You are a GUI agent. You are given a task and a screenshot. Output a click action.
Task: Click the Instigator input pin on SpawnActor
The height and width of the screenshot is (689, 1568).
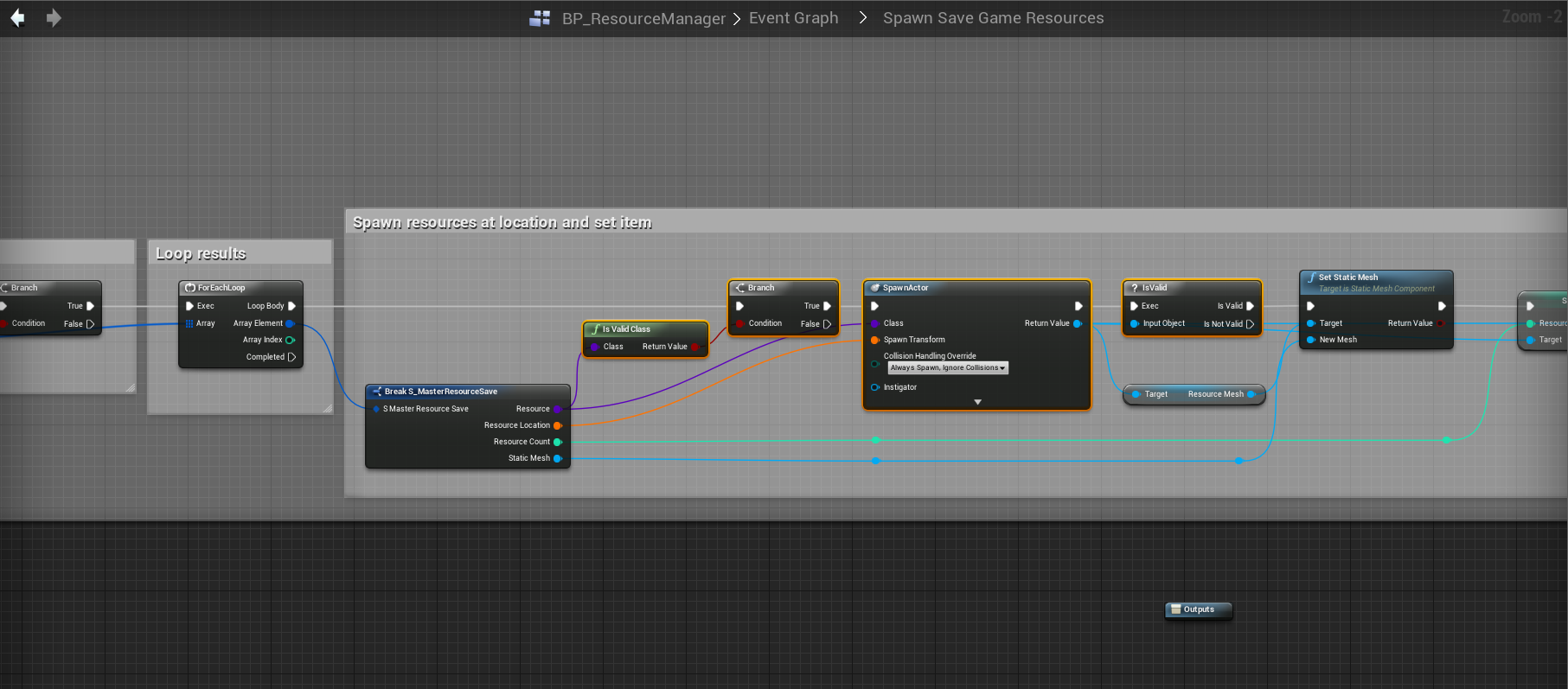click(875, 387)
